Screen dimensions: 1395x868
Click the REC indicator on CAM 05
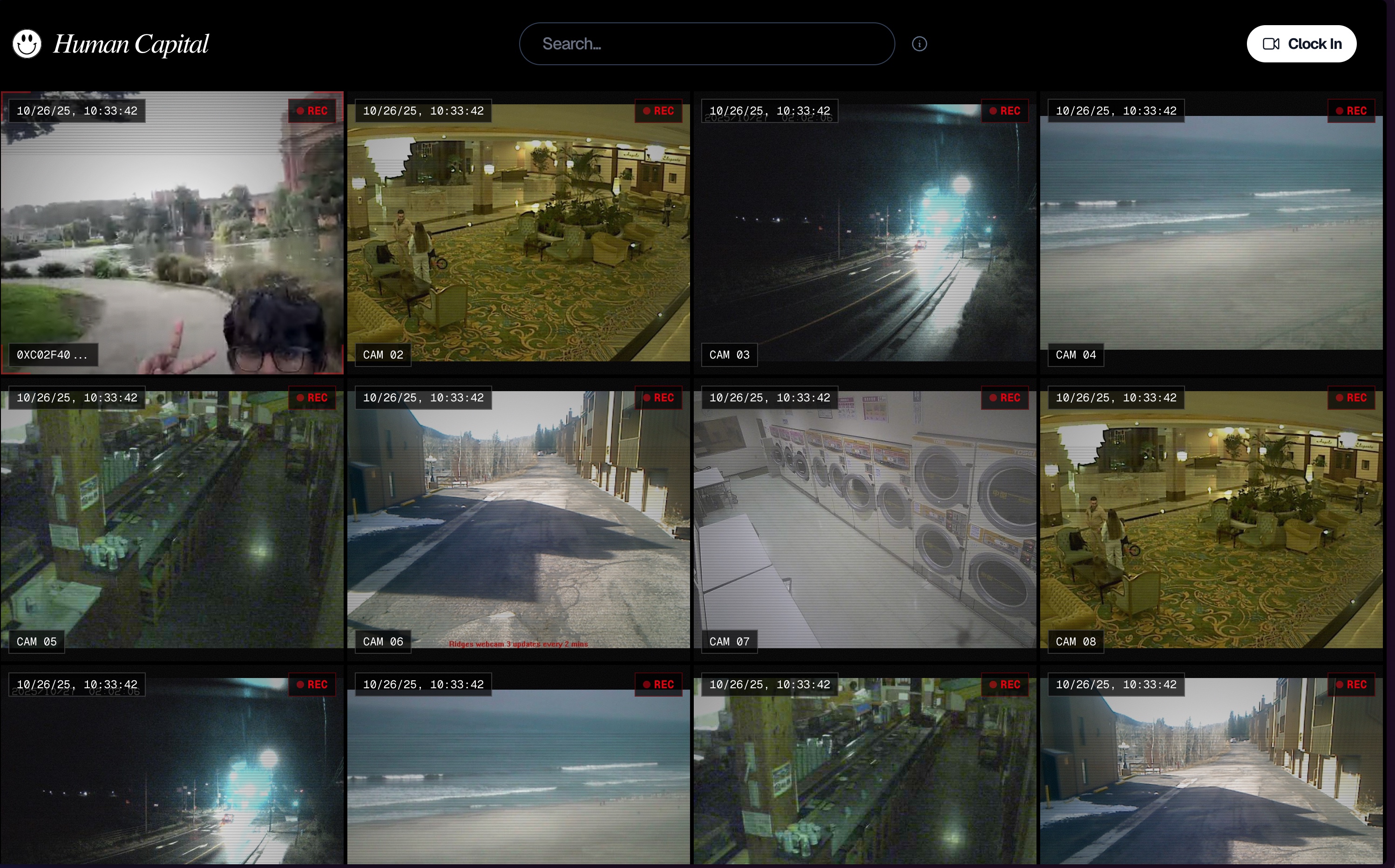[312, 398]
